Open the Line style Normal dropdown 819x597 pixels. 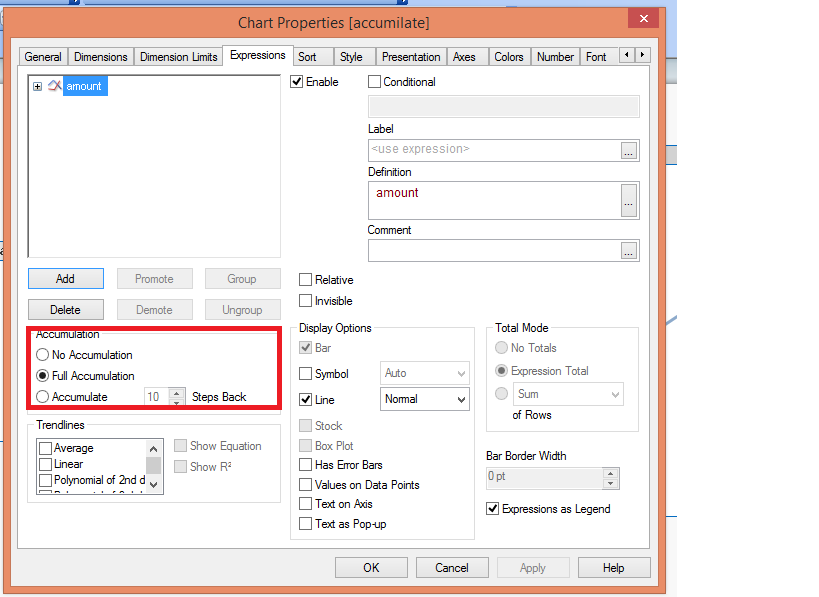point(425,399)
